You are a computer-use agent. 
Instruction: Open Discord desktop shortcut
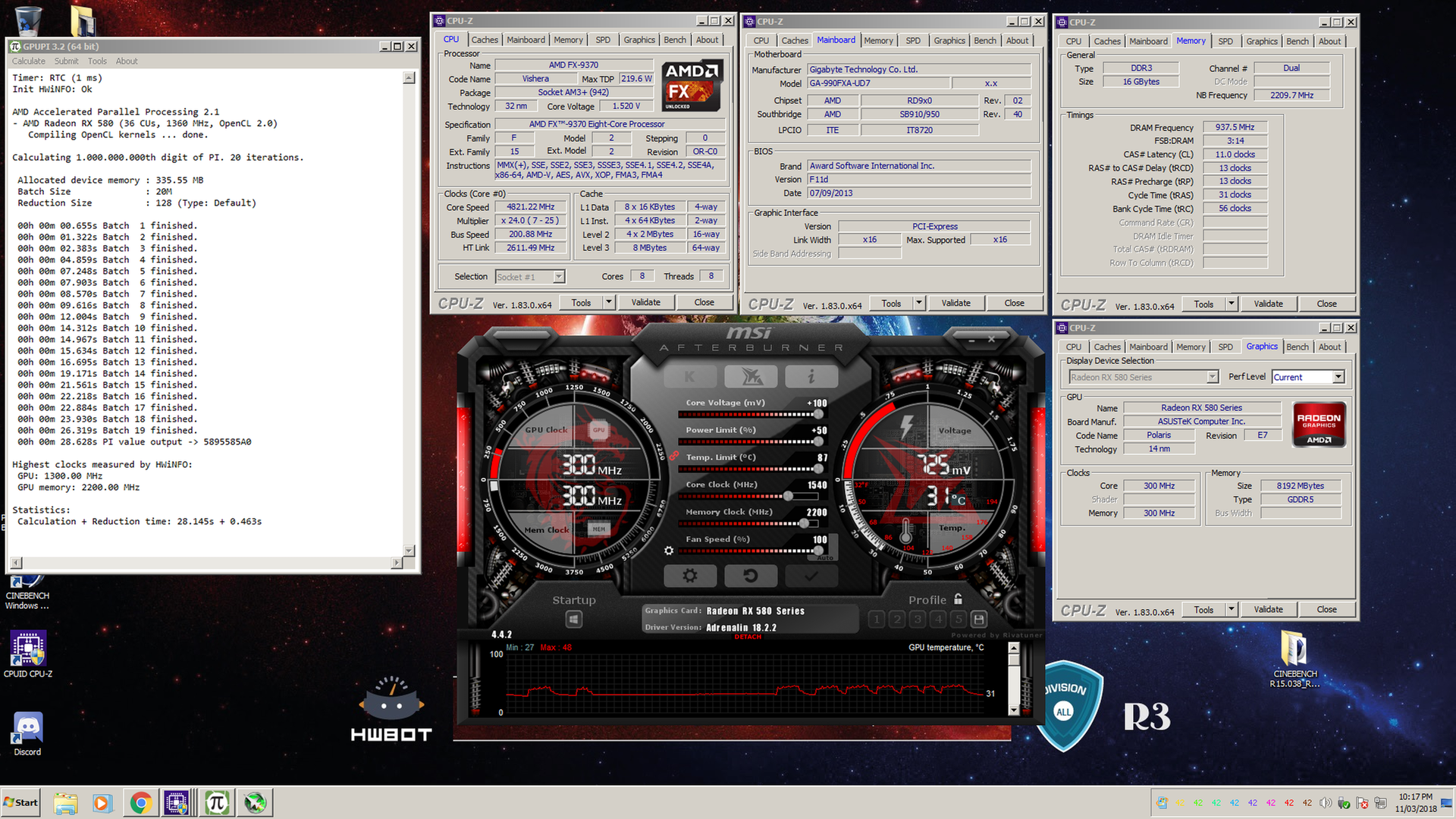tap(28, 734)
